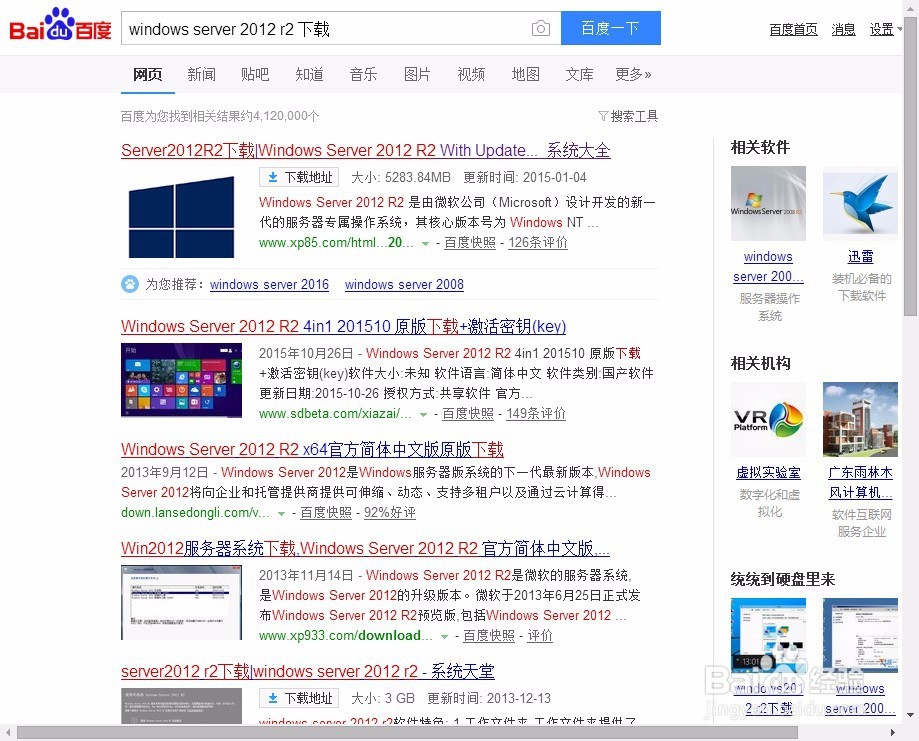Switch to the 地图 tab
This screenshot has height=741, width=919.
tap(525, 74)
